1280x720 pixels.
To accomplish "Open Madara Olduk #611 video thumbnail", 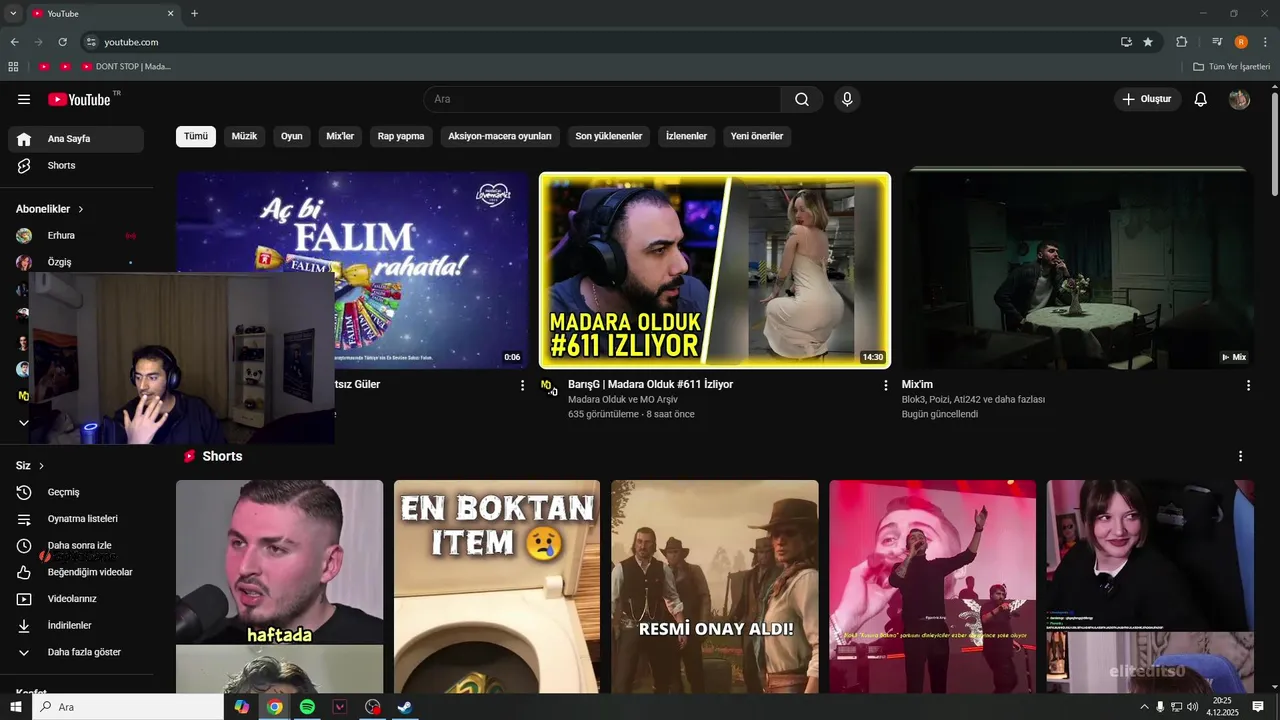I will pos(715,270).
